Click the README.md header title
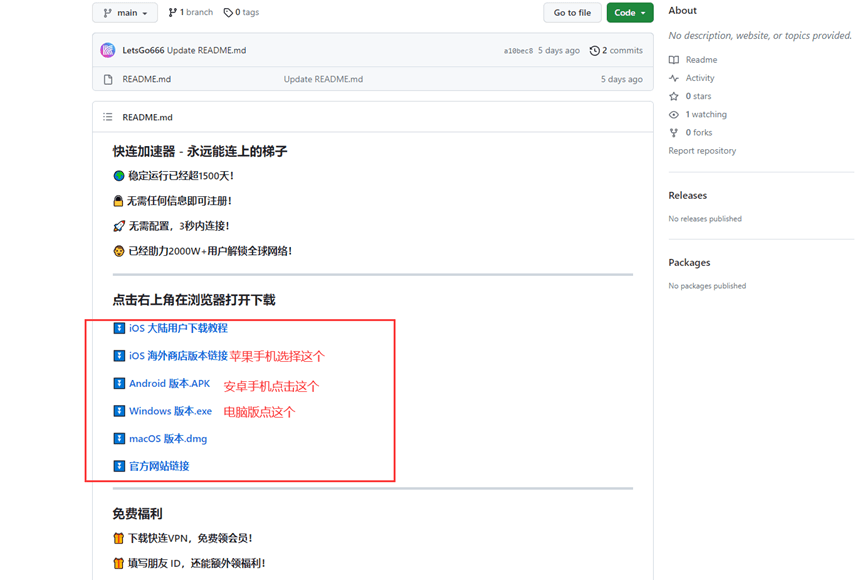The height and width of the screenshot is (580, 865). [x=147, y=117]
